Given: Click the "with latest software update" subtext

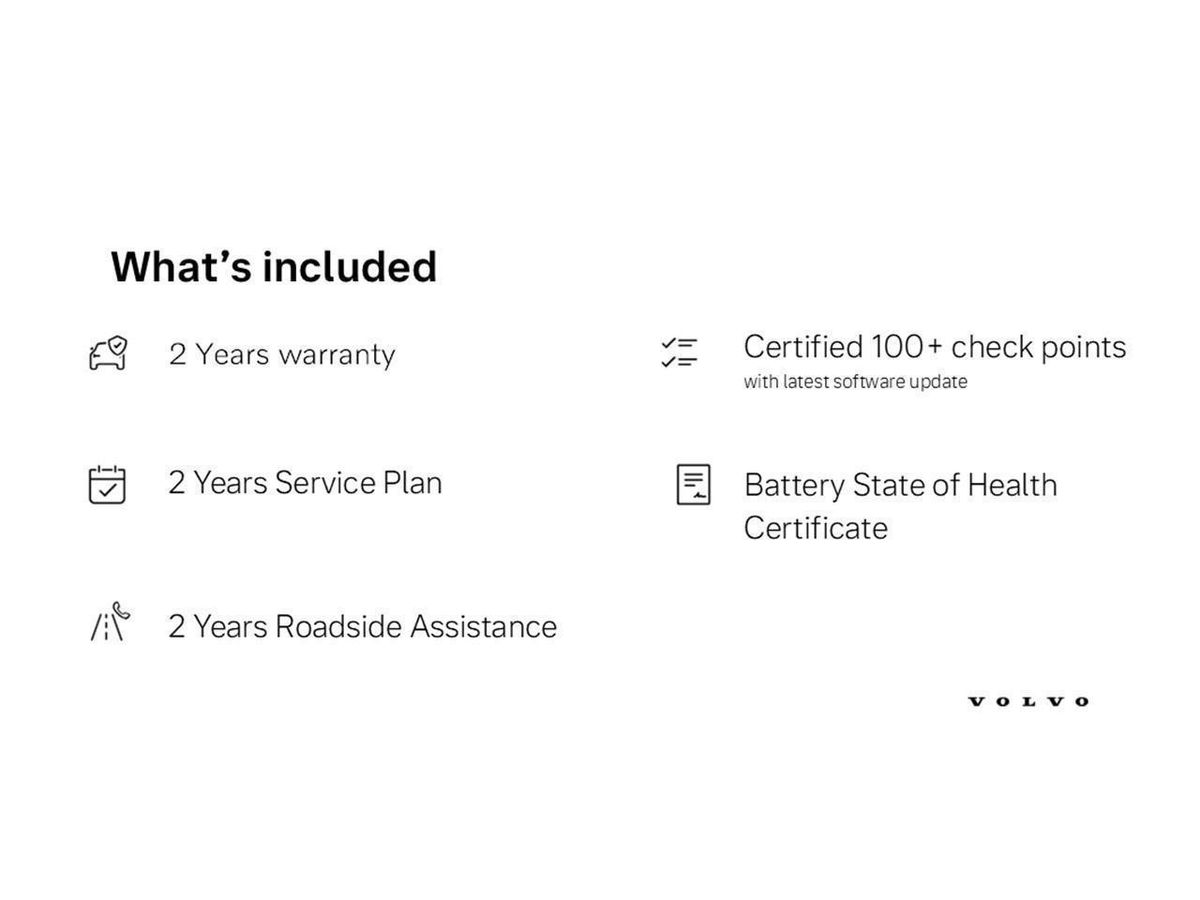Looking at the screenshot, I should pos(855,382).
